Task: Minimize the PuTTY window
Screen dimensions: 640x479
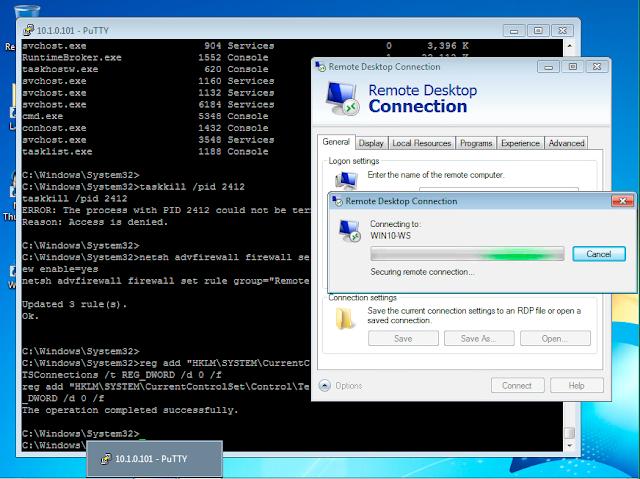Action: tap(514, 31)
